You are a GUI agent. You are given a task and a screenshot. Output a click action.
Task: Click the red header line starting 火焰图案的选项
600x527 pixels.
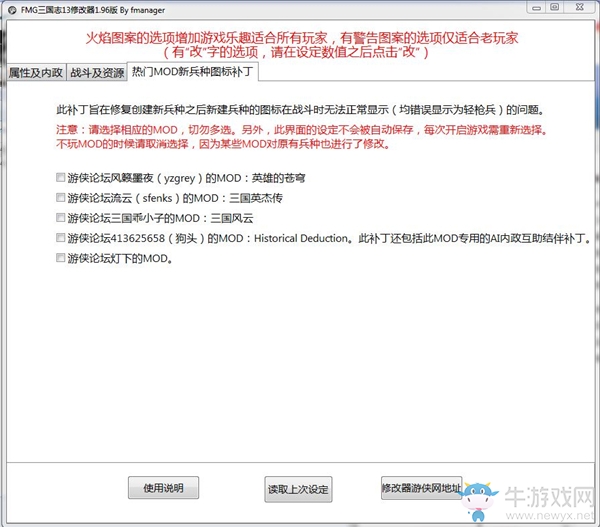[302, 38]
